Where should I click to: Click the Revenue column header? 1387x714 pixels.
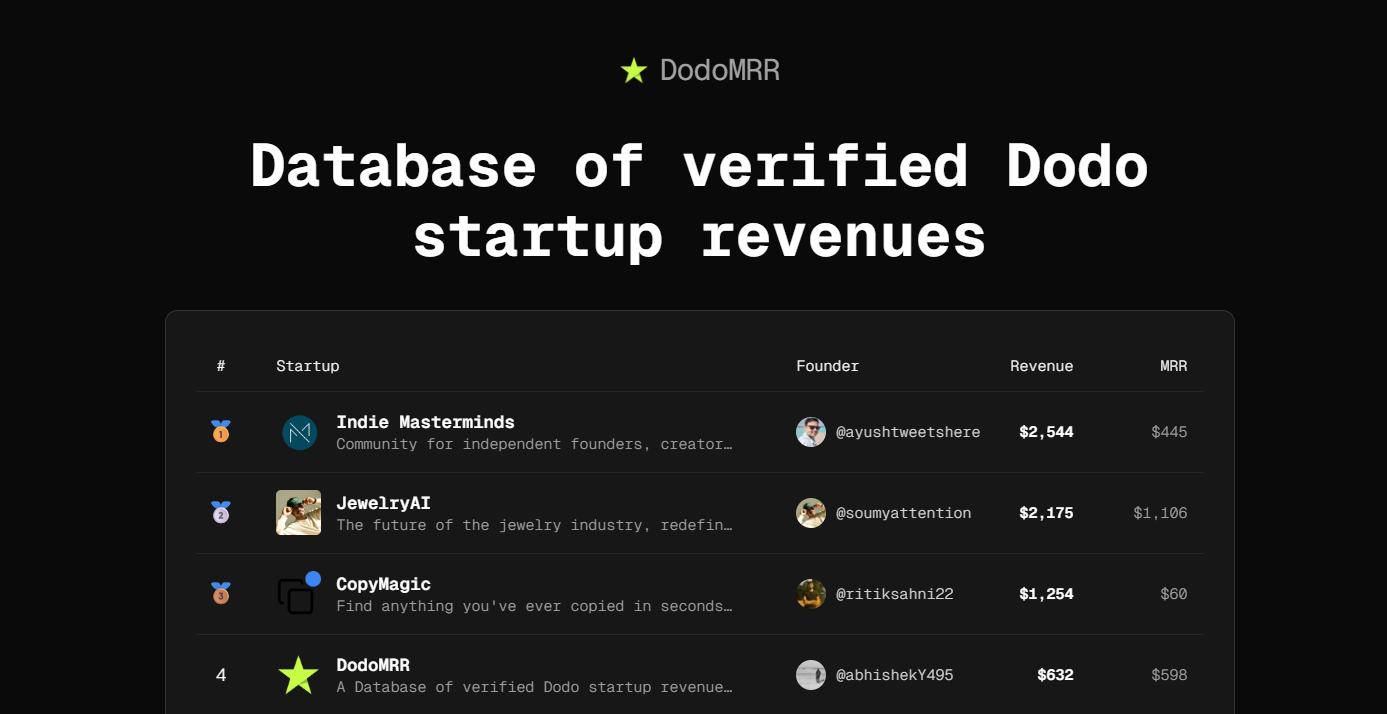click(x=1041, y=365)
